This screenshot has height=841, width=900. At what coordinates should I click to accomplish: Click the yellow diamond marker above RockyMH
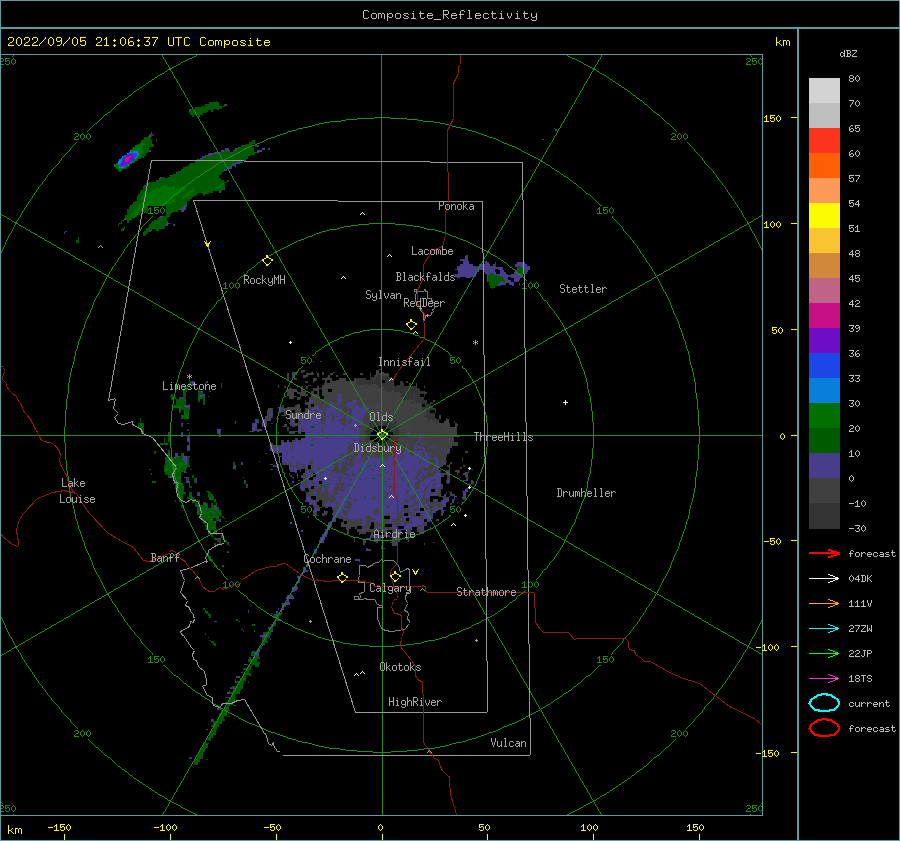pos(267,261)
